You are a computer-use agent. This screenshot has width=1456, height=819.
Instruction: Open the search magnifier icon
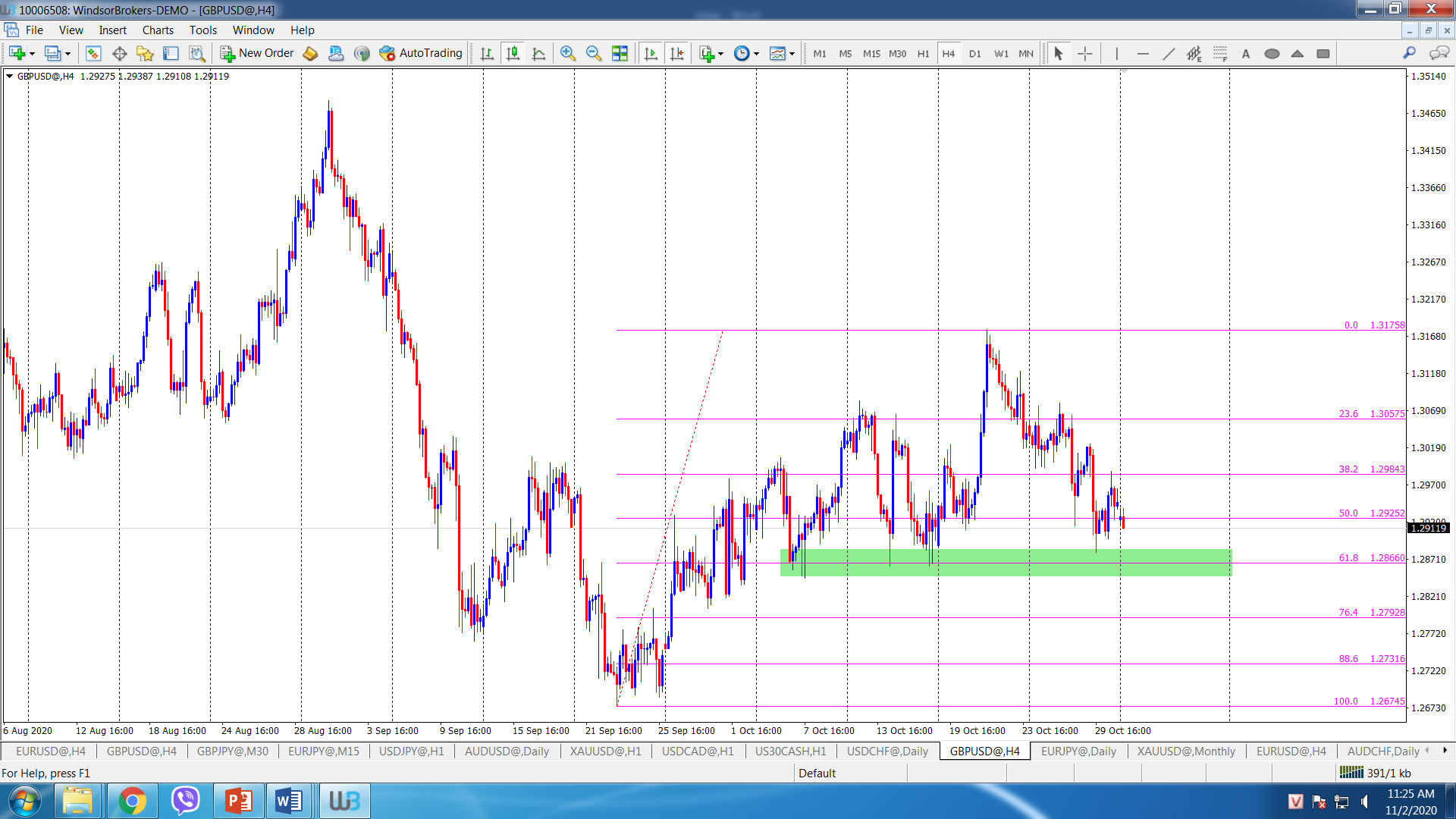[x=1409, y=52]
